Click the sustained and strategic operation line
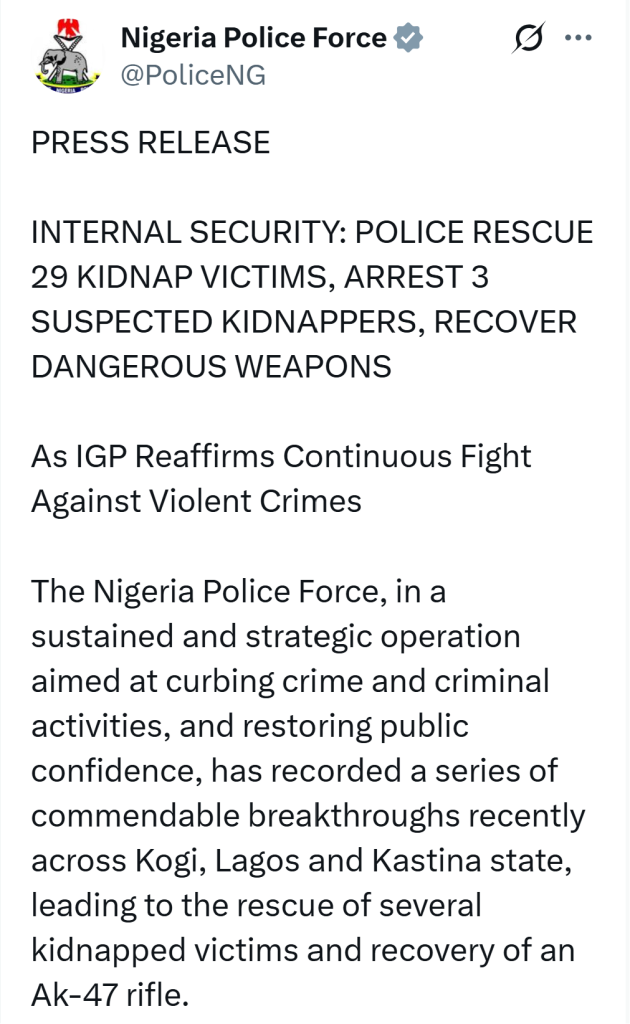 (276, 637)
